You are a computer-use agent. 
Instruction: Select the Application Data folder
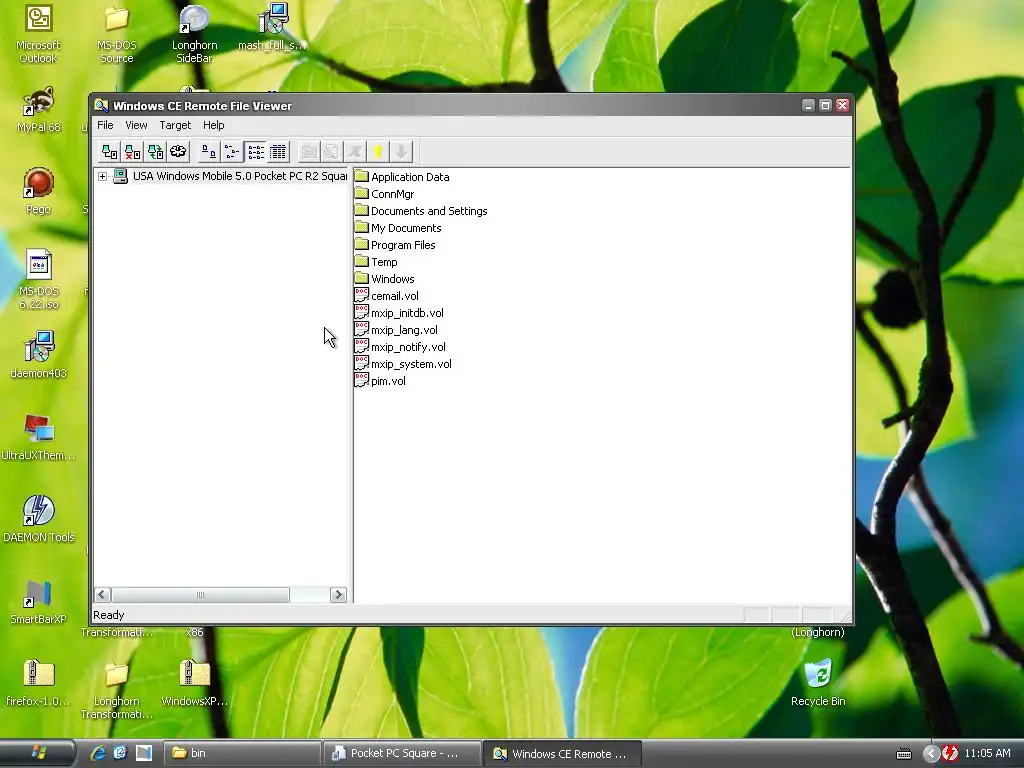coord(402,176)
